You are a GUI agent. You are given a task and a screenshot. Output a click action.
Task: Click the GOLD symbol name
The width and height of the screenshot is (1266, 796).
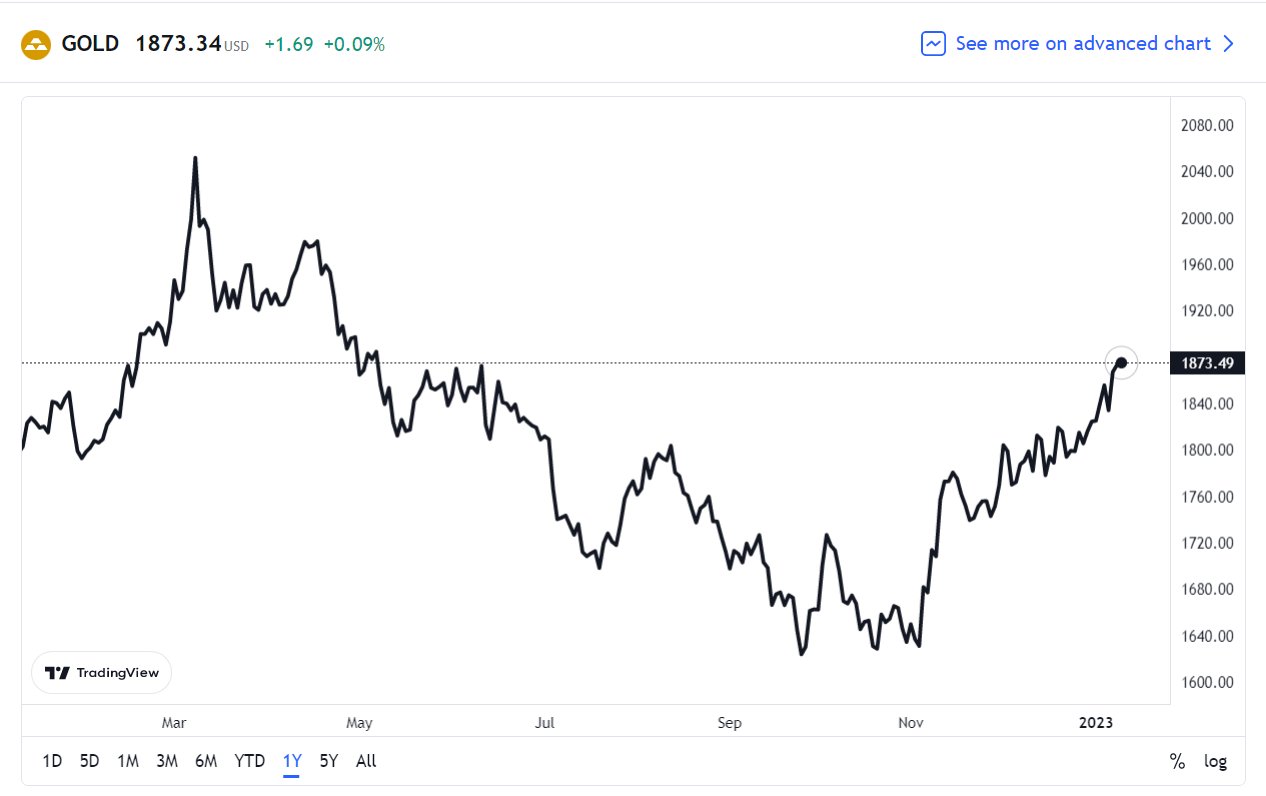(x=90, y=44)
